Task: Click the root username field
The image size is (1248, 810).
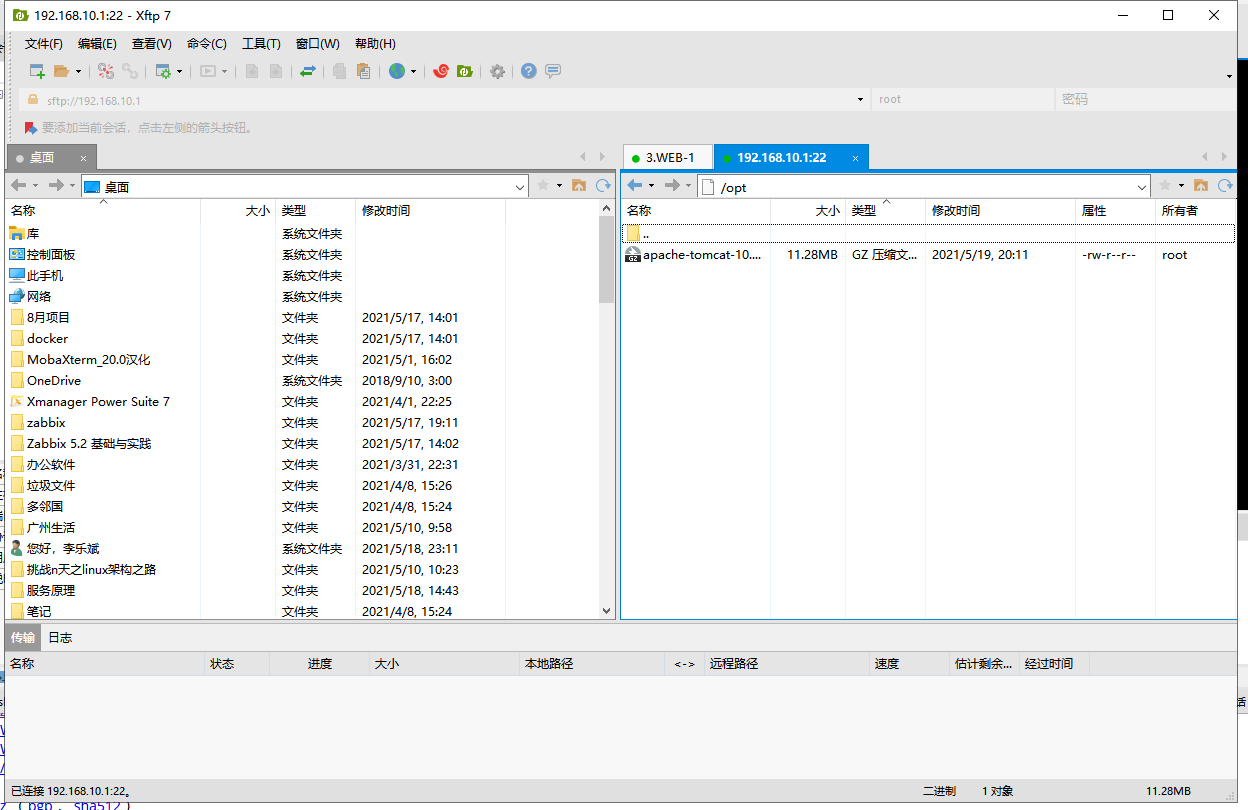Action: click(x=962, y=100)
